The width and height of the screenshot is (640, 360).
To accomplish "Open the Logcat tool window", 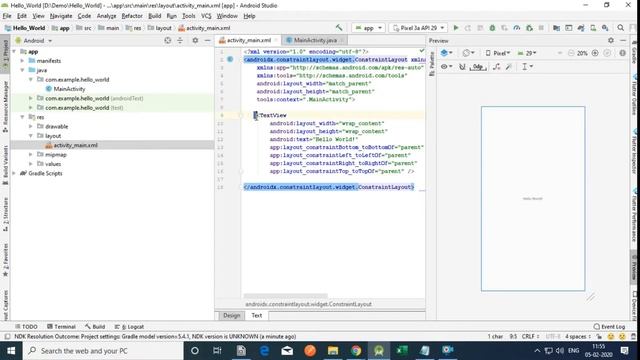I will pyautogui.click(x=129, y=327).
